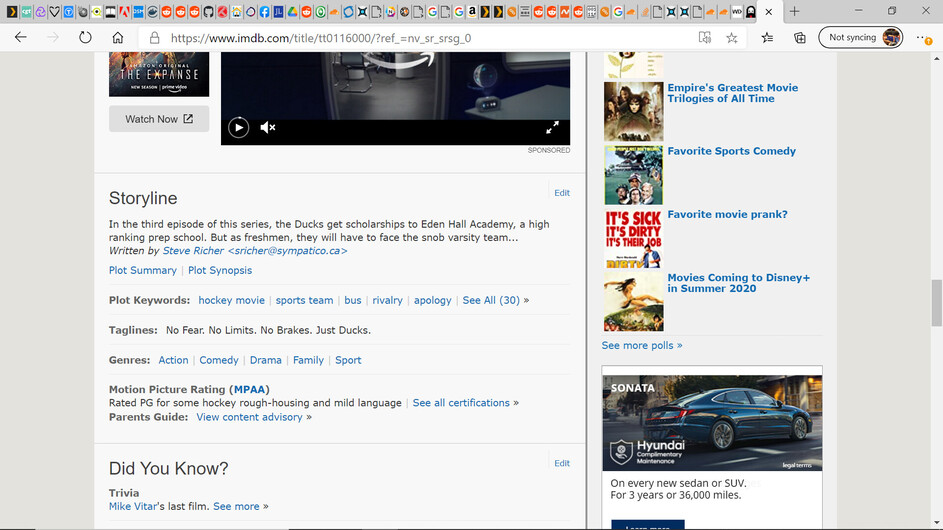Switch to the ghost icon tab
Viewport: 943px width, 530px height.
point(751,11)
